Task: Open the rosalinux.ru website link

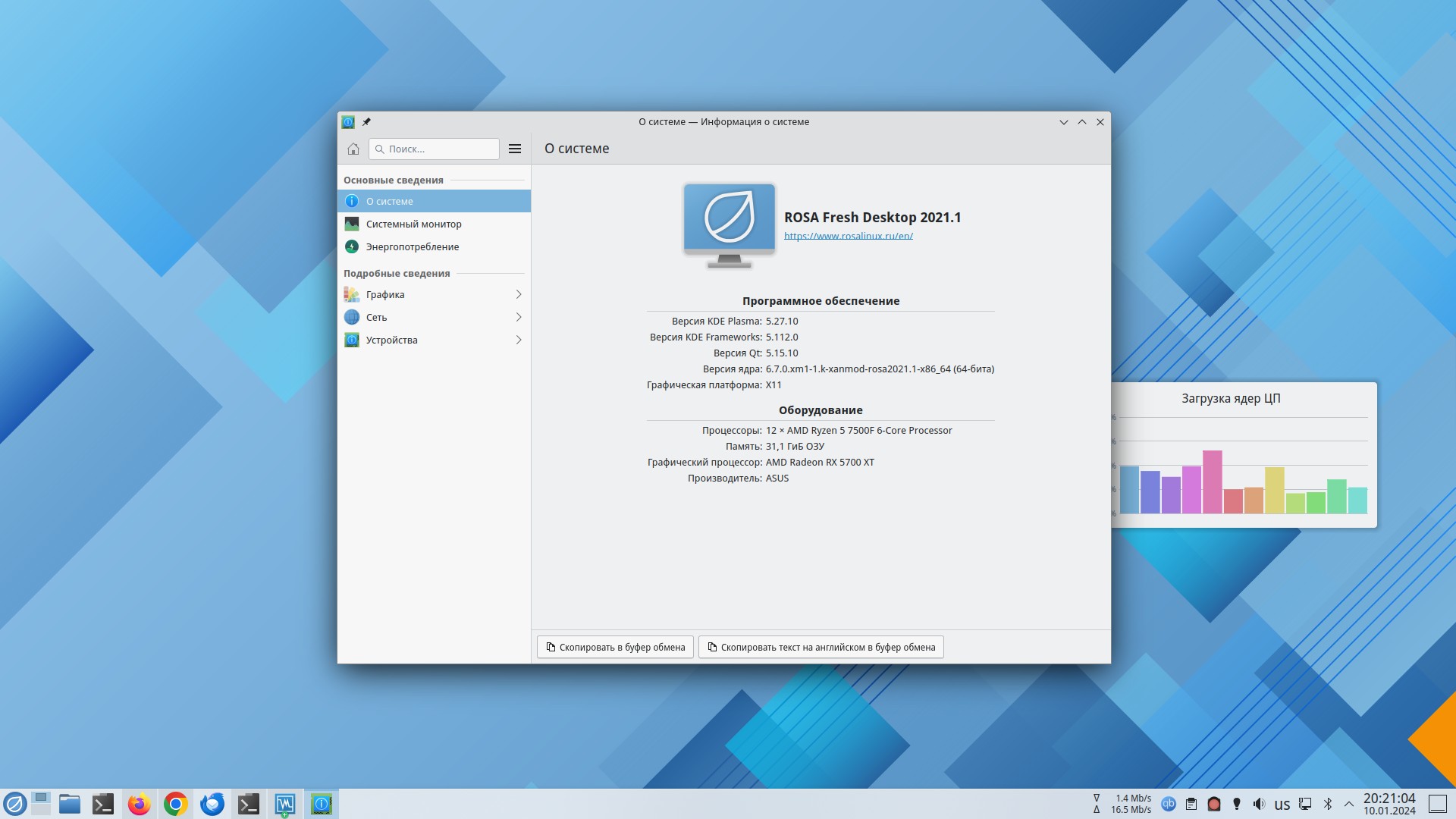Action: (x=848, y=236)
